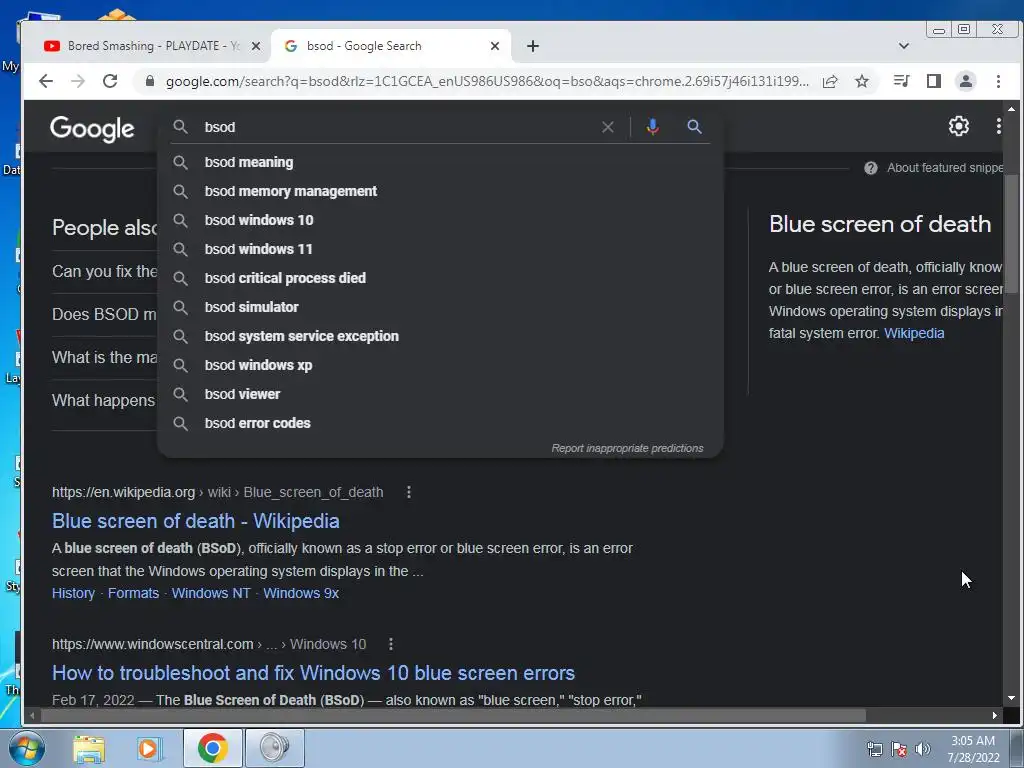Open the Formats sitelink
The image size is (1024, 768).
coord(133,593)
